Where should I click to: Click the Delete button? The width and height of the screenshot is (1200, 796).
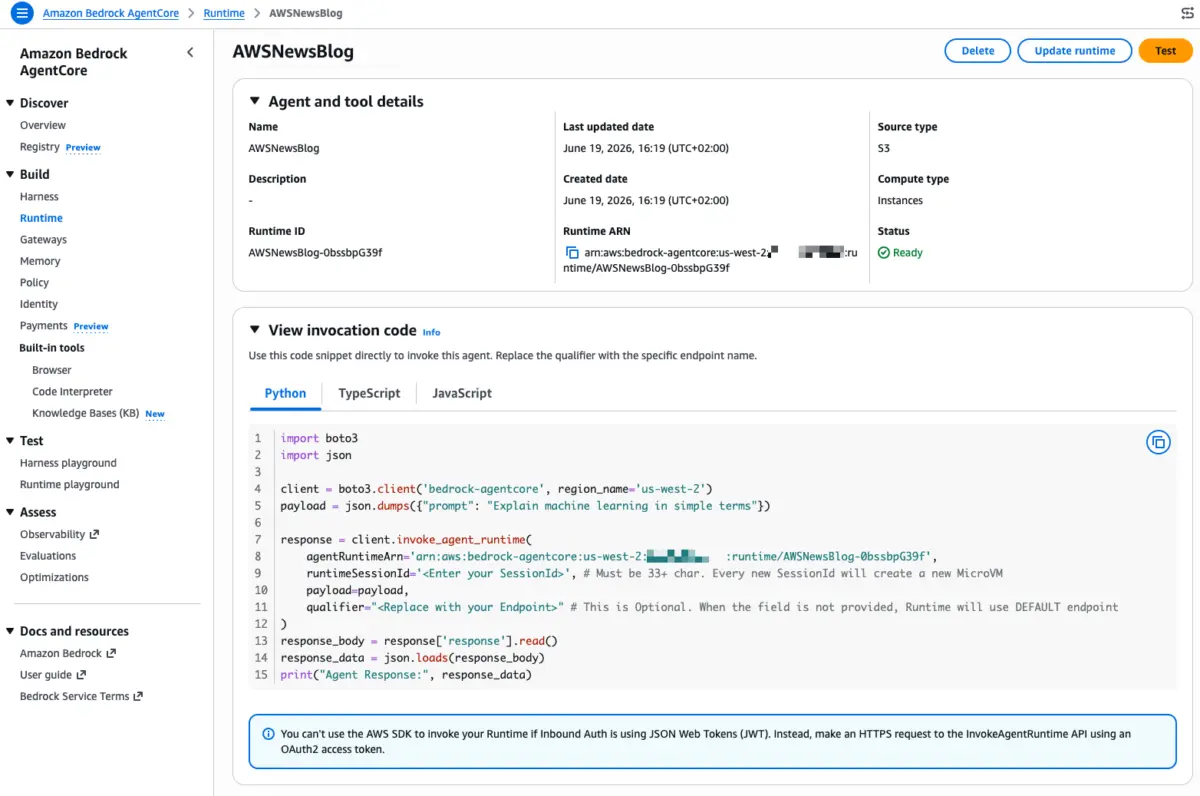pos(978,51)
